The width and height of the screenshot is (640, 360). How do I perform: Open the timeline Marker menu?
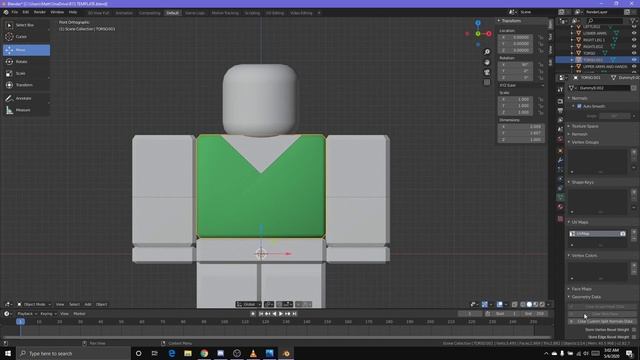79,314
